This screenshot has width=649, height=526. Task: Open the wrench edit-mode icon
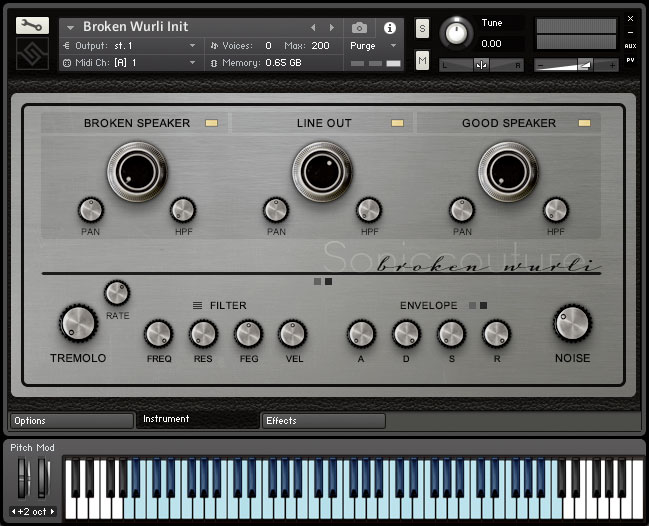point(32,26)
